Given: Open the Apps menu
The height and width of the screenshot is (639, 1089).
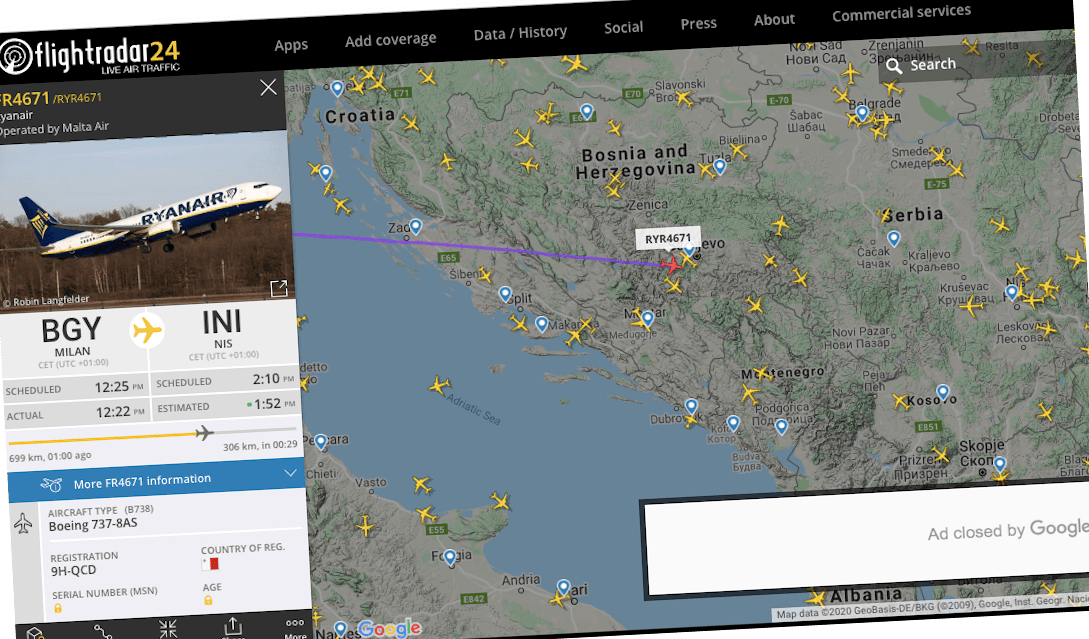Looking at the screenshot, I should (x=291, y=44).
